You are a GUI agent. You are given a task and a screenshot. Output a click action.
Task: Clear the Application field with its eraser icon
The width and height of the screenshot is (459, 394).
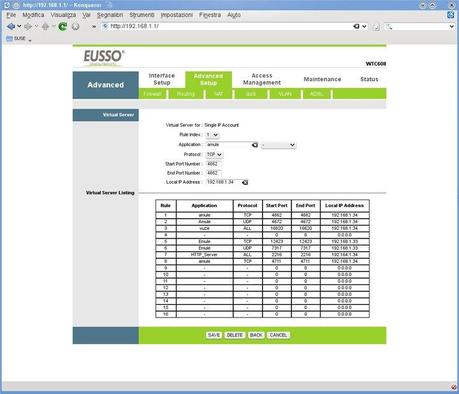[x=255, y=145]
